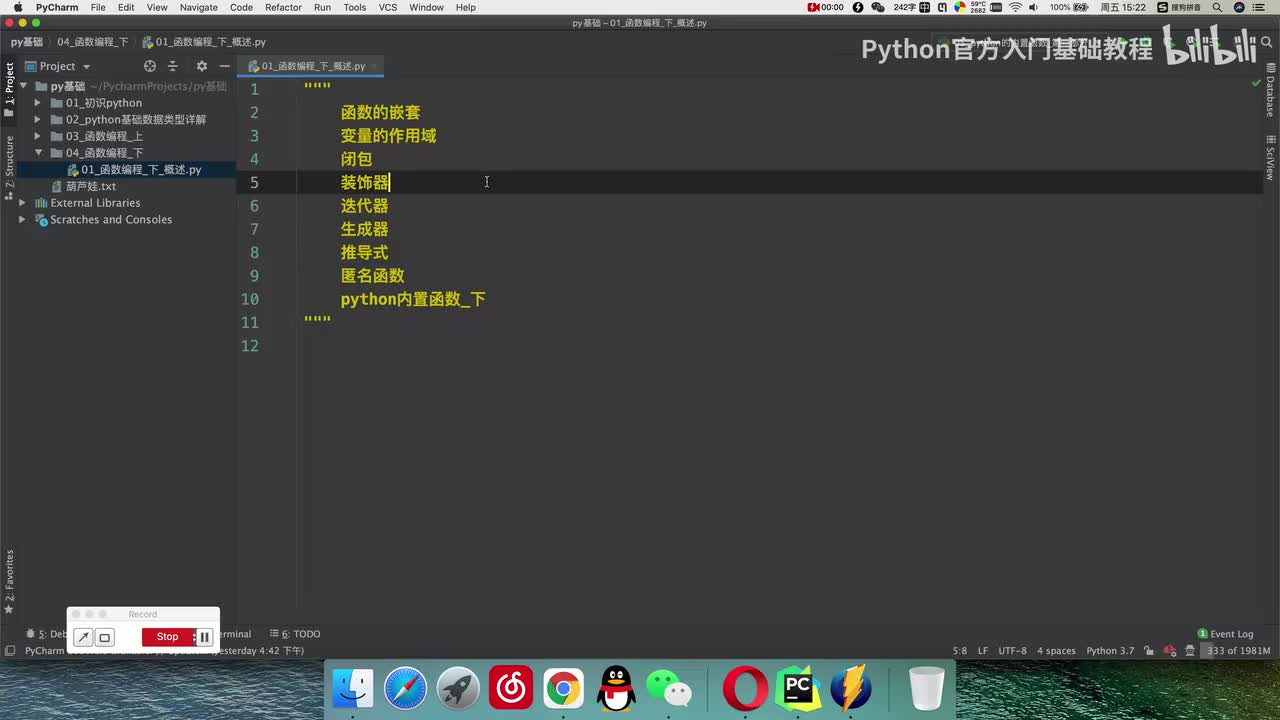This screenshot has width=1280, height=720.
Task: Open the File menu
Action: pyautogui.click(x=98, y=7)
